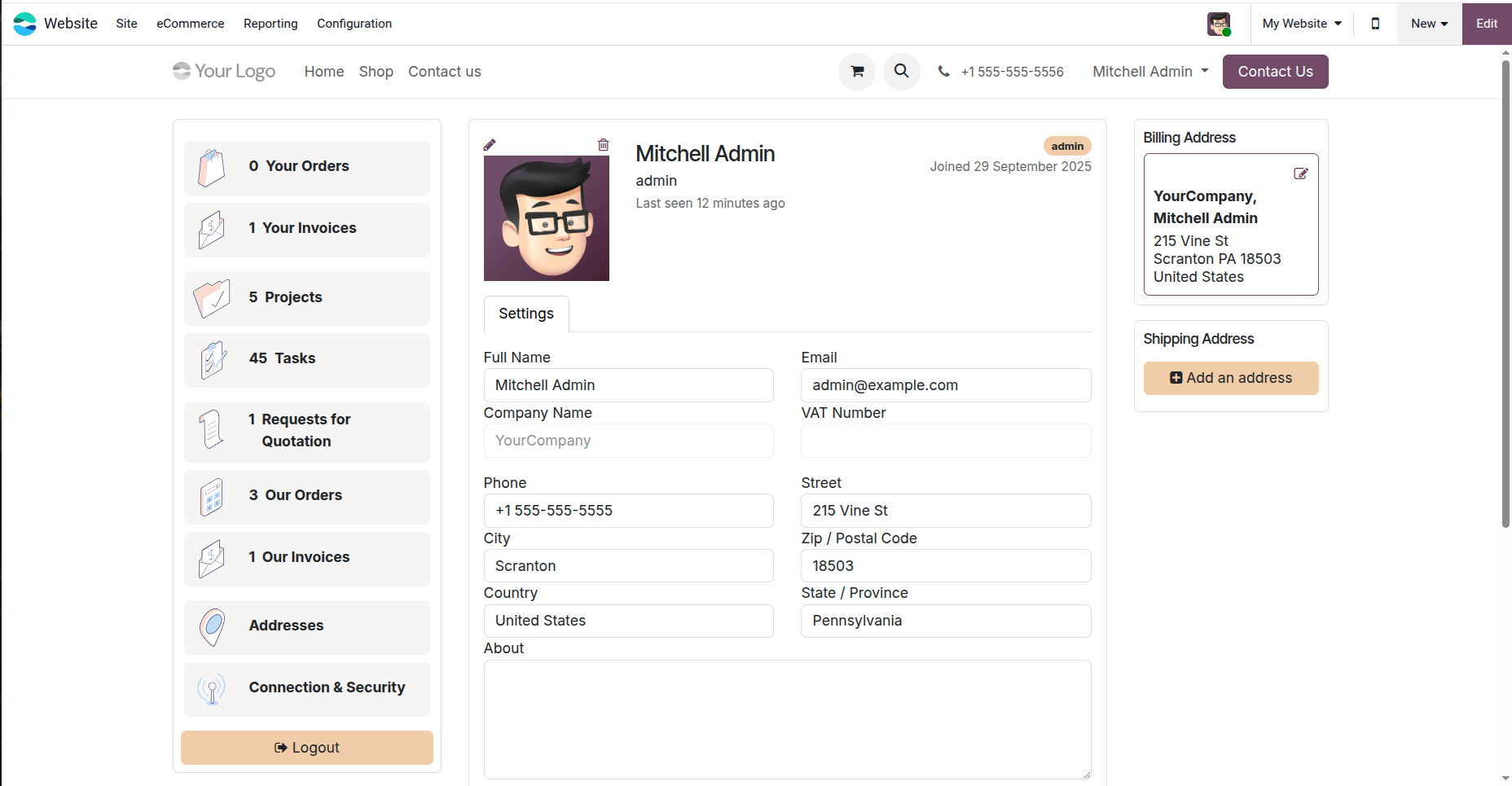Open 3 Our Orders card
The width and height of the screenshot is (1512, 786).
pyautogui.click(x=307, y=497)
